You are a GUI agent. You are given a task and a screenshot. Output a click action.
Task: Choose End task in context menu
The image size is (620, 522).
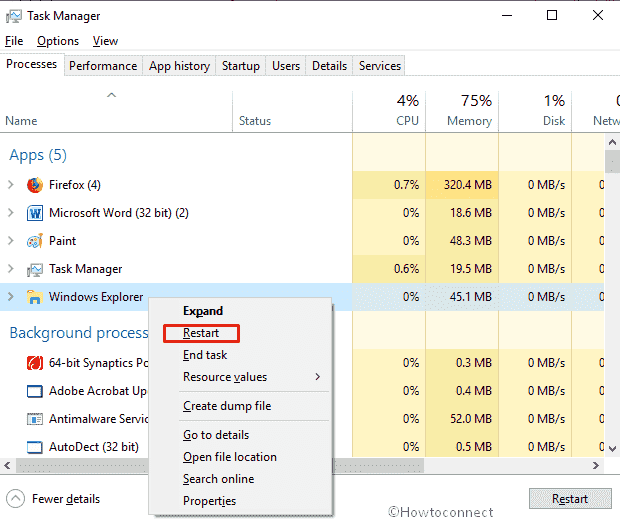205,355
